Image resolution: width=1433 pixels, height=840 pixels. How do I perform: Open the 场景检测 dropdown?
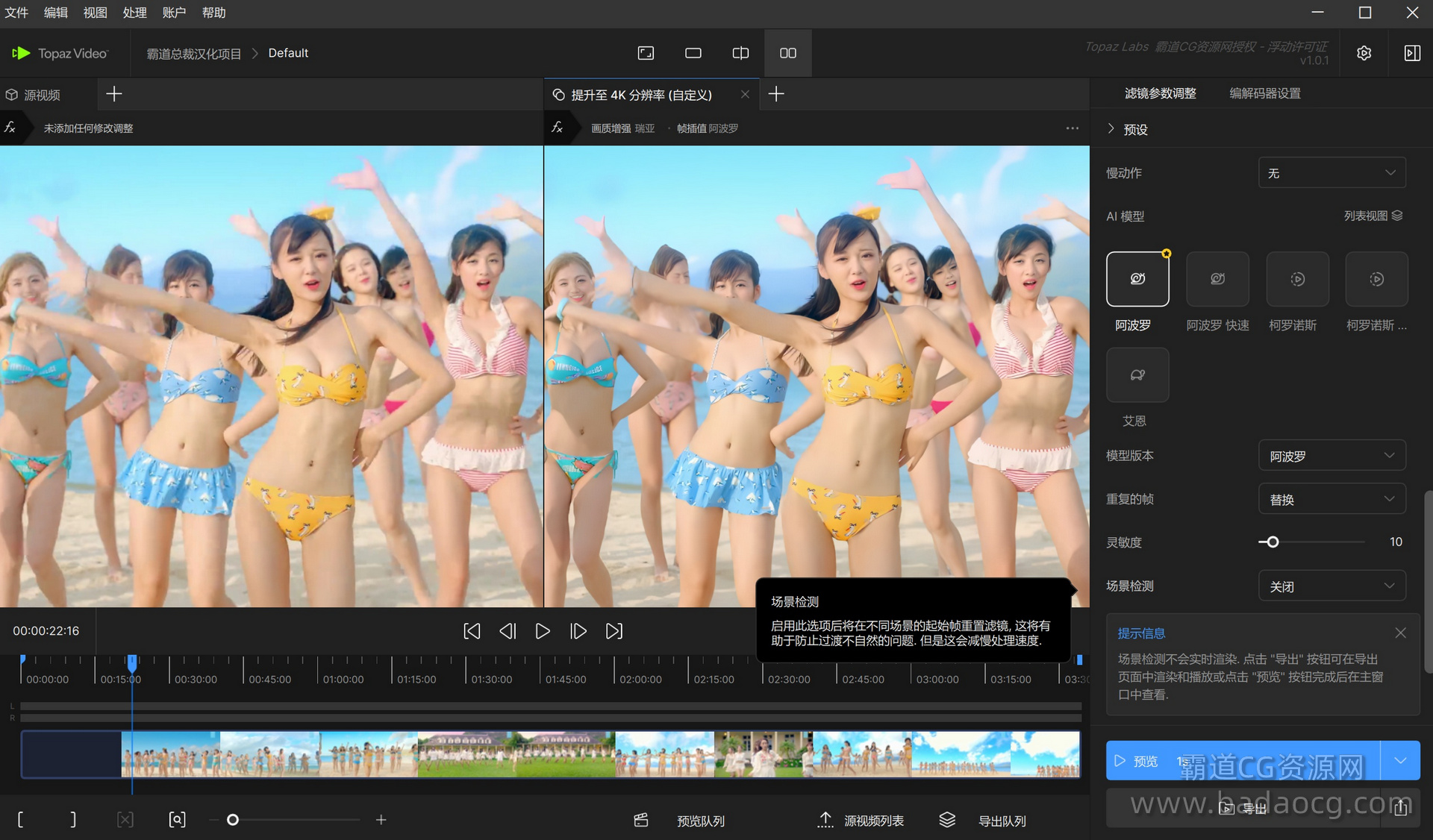coord(1331,586)
